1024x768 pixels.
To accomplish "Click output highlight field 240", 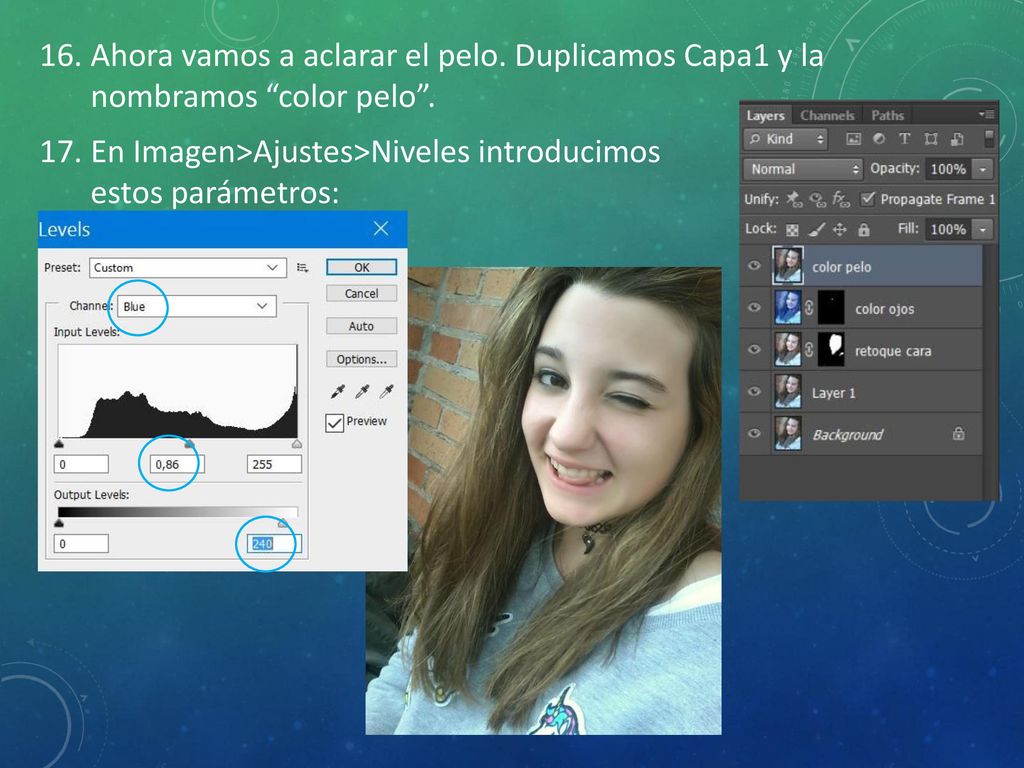I will pyautogui.click(x=274, y=543).
